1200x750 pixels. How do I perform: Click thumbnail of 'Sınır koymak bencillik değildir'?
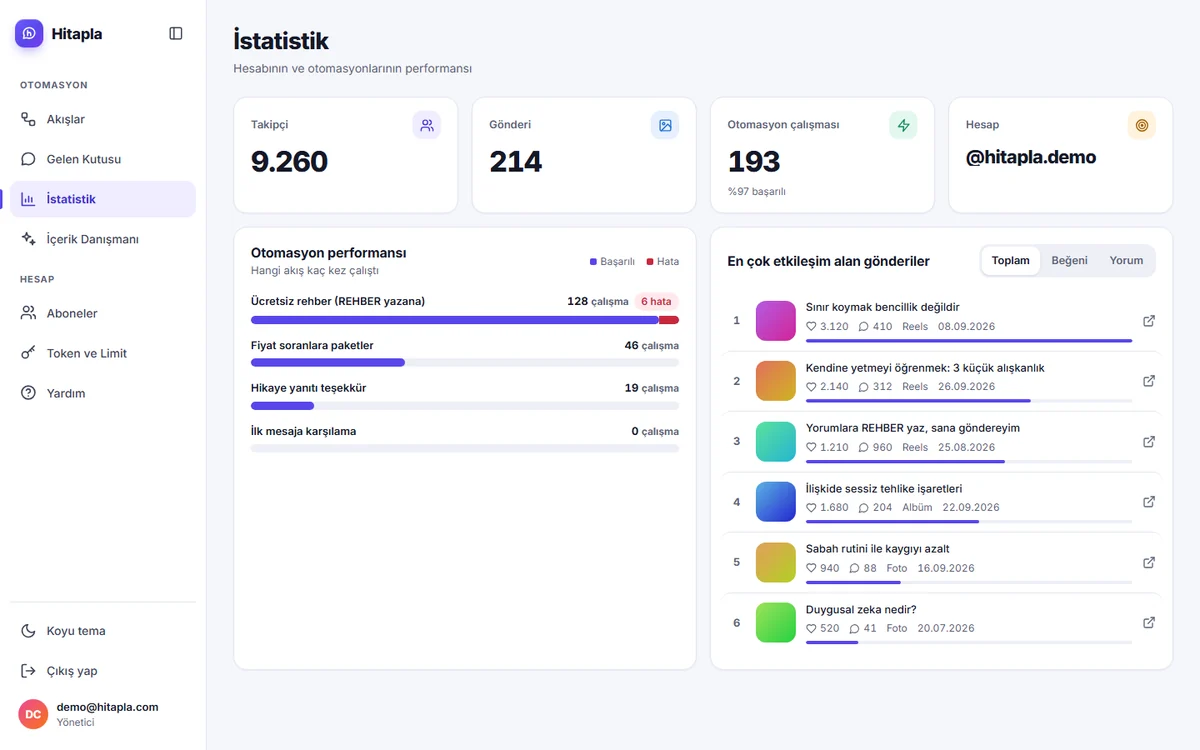(775, 321)
